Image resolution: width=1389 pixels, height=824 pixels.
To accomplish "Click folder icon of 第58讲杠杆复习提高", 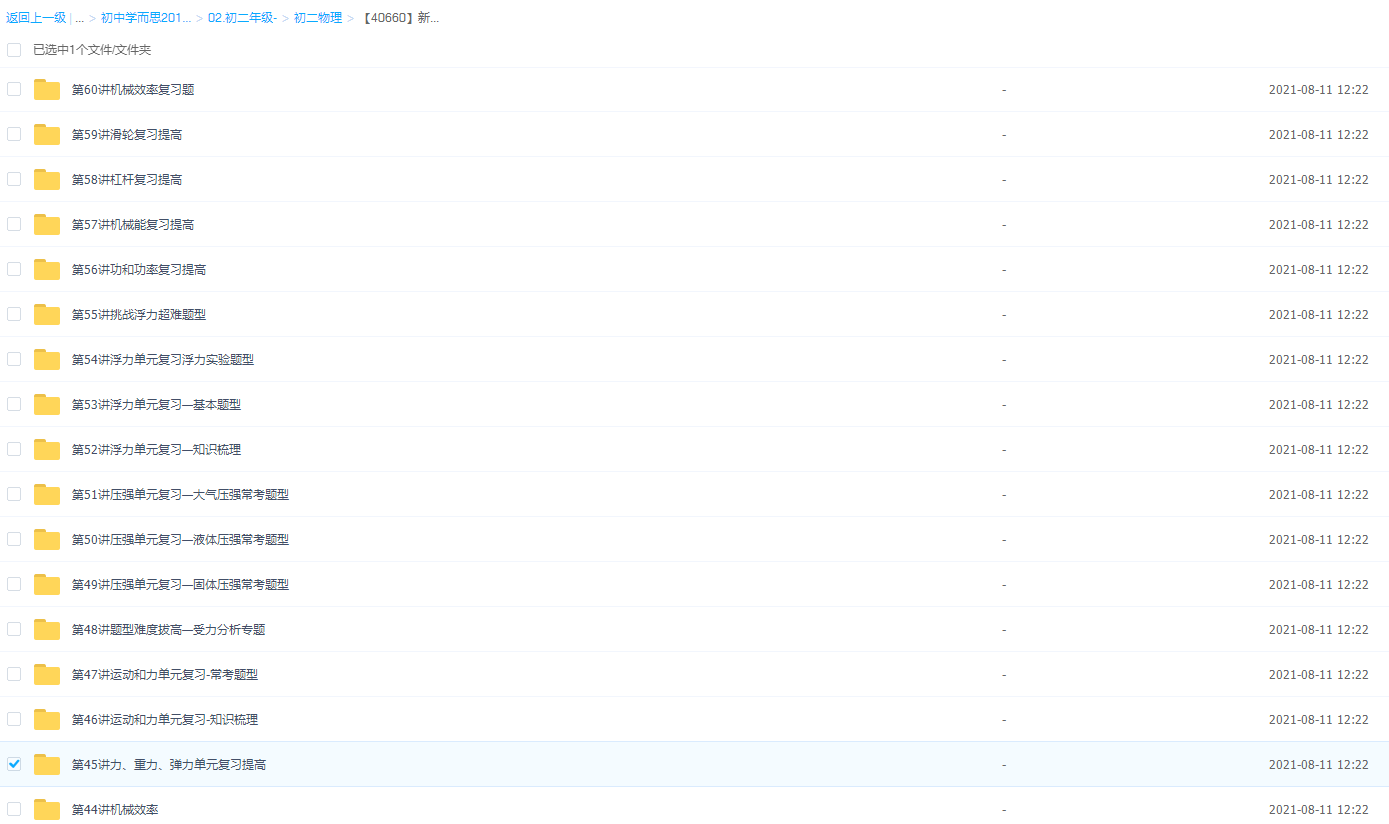I will point(47,180).
